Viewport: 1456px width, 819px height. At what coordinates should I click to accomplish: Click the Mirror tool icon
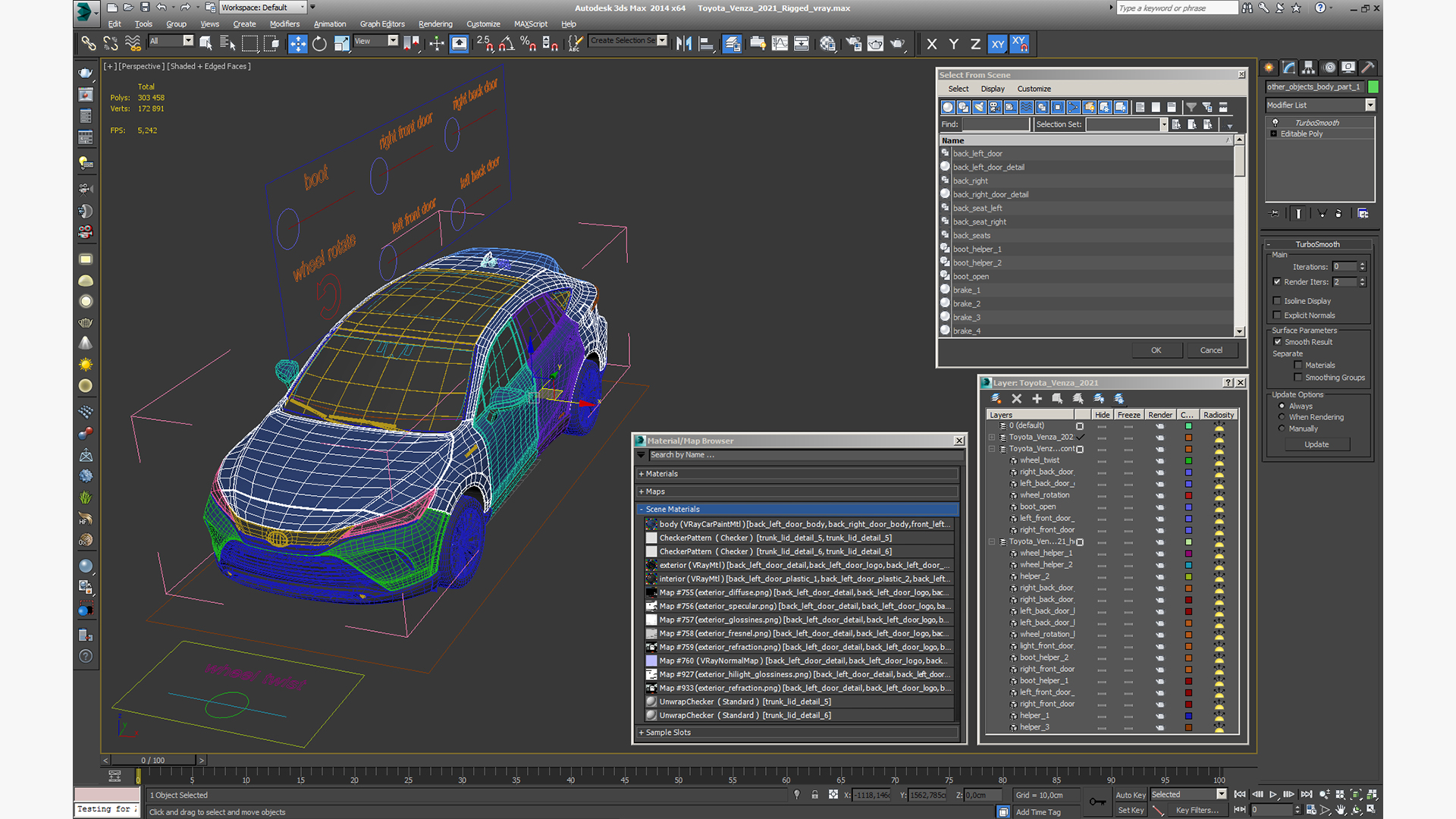click(x=683, y=44)
